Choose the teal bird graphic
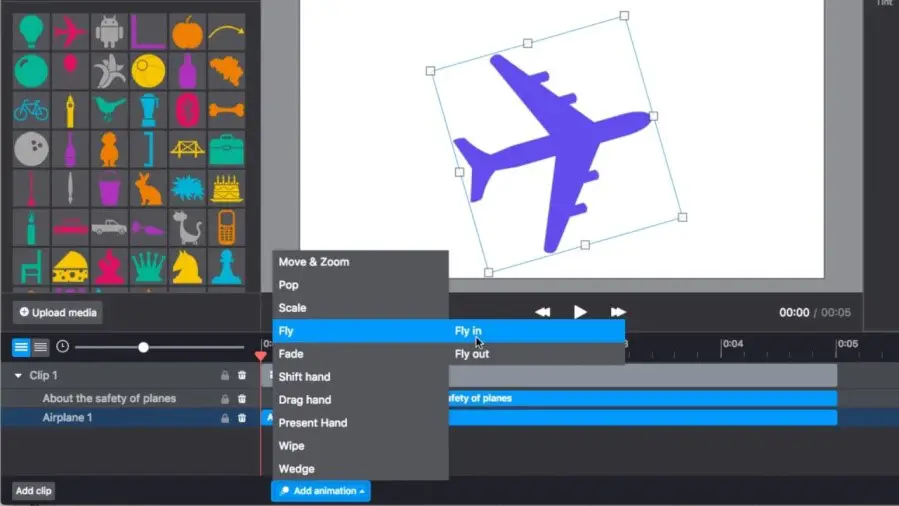 (109, 109)
